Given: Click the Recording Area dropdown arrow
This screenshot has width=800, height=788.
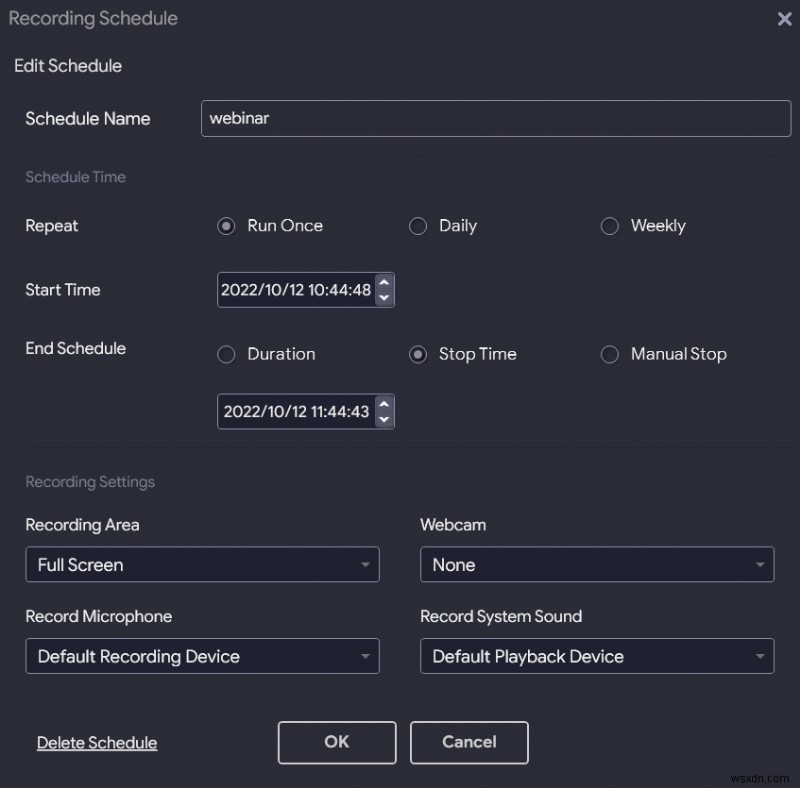Looking at the screenshot, I should 366,564.
